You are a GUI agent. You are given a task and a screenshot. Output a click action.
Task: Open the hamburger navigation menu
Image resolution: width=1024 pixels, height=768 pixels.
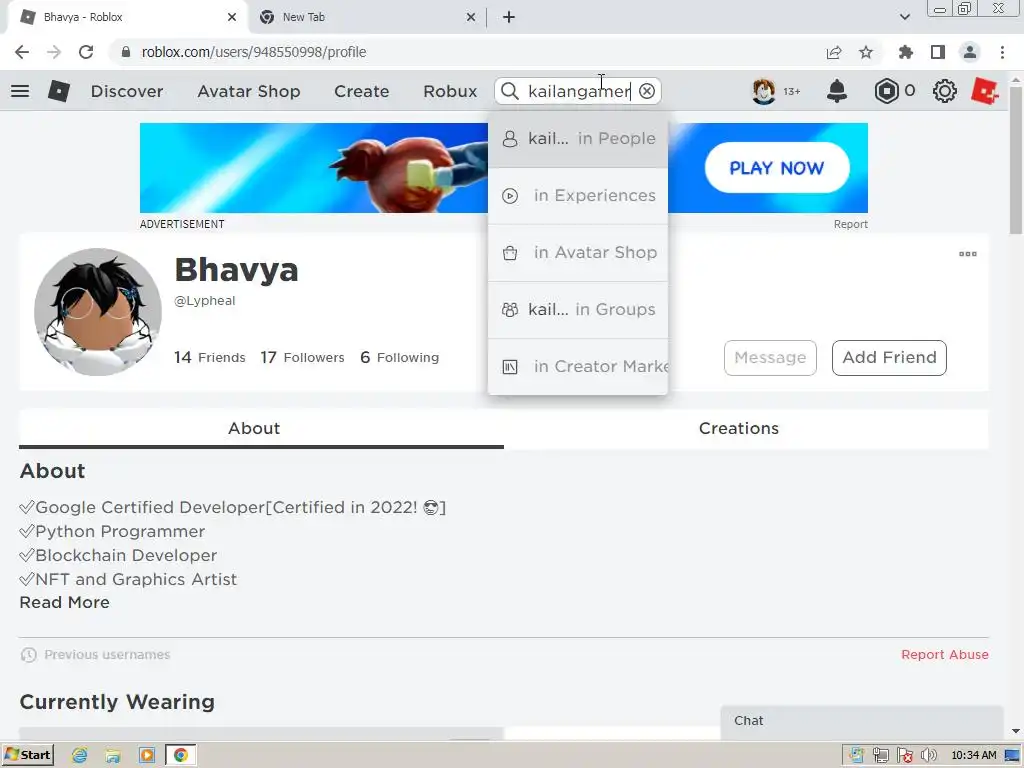click(x=20, y=91)
